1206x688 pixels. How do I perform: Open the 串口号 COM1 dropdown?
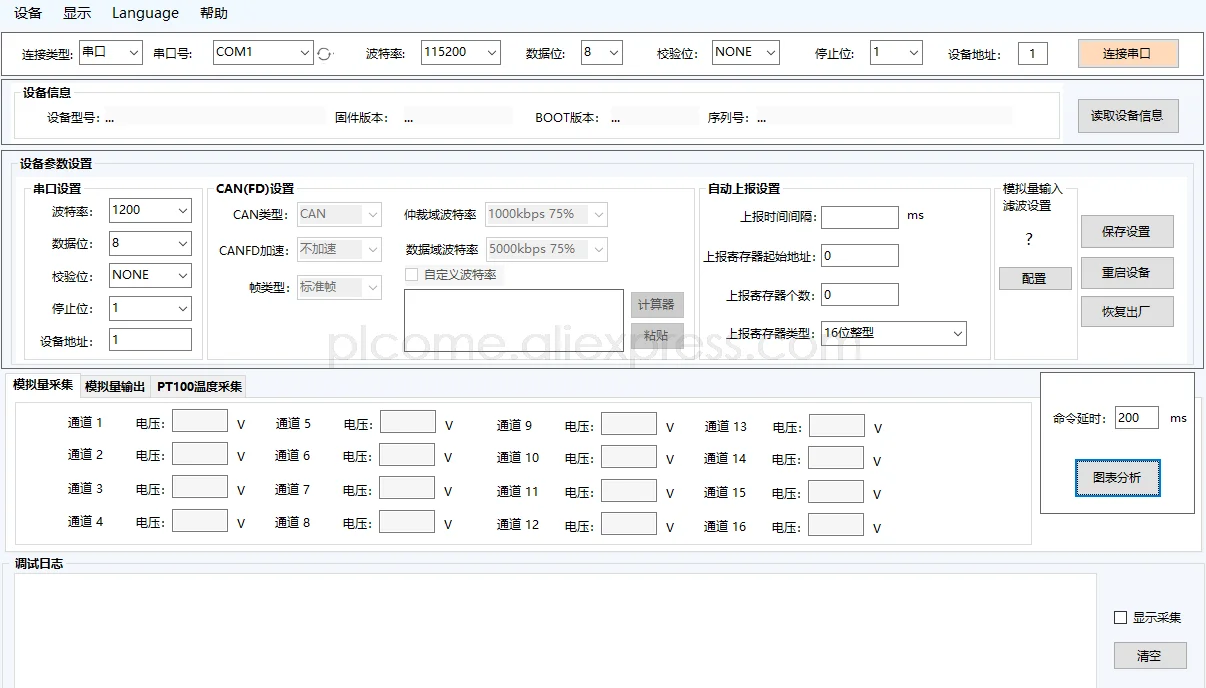tap(264, 52)
